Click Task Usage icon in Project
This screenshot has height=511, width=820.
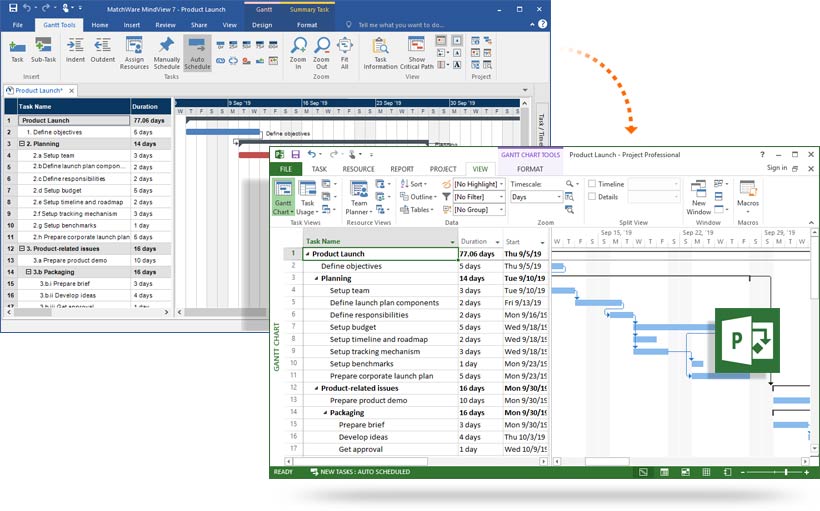click(x=308, y=197)
